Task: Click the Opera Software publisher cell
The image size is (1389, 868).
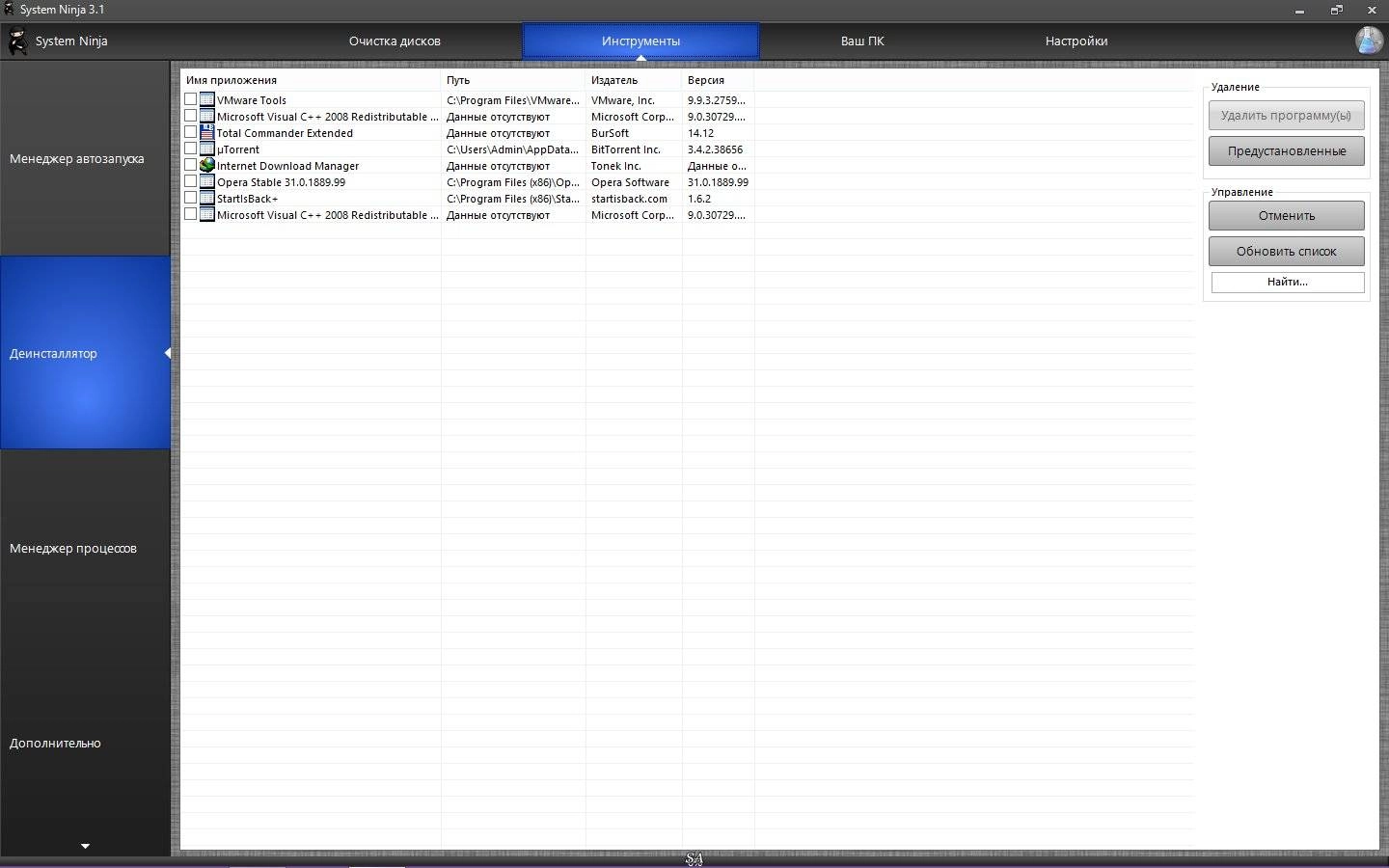Action: [630, 182]
